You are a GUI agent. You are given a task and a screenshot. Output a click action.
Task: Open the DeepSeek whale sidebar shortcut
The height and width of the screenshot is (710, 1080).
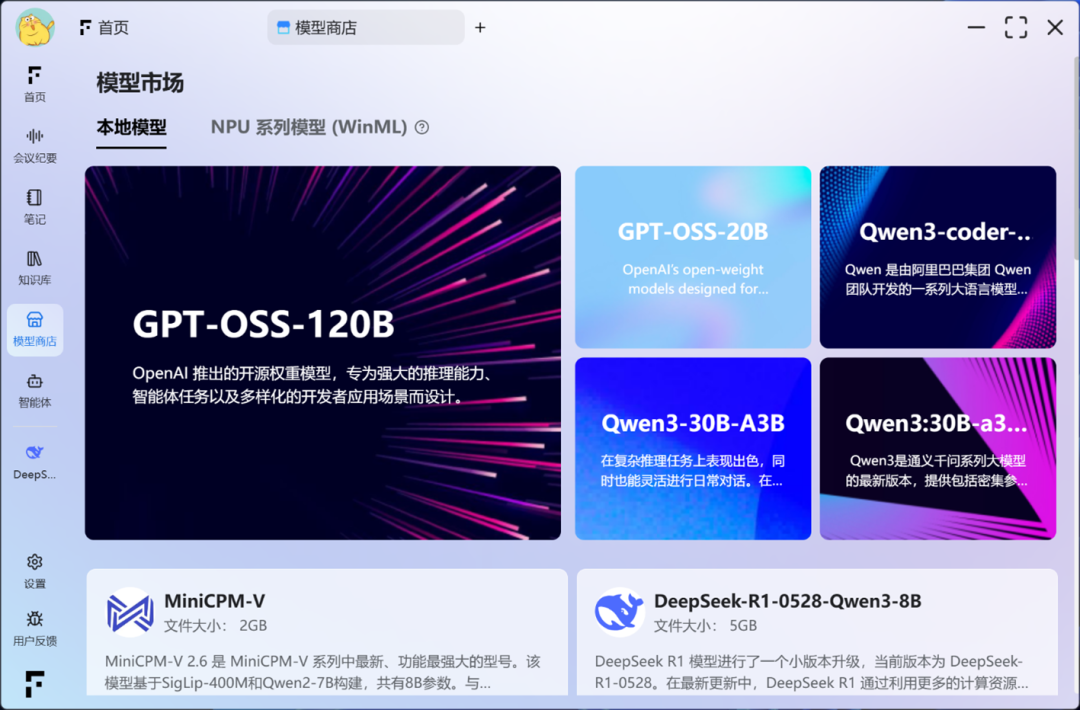pyautogui.click(x=34, y=461)
